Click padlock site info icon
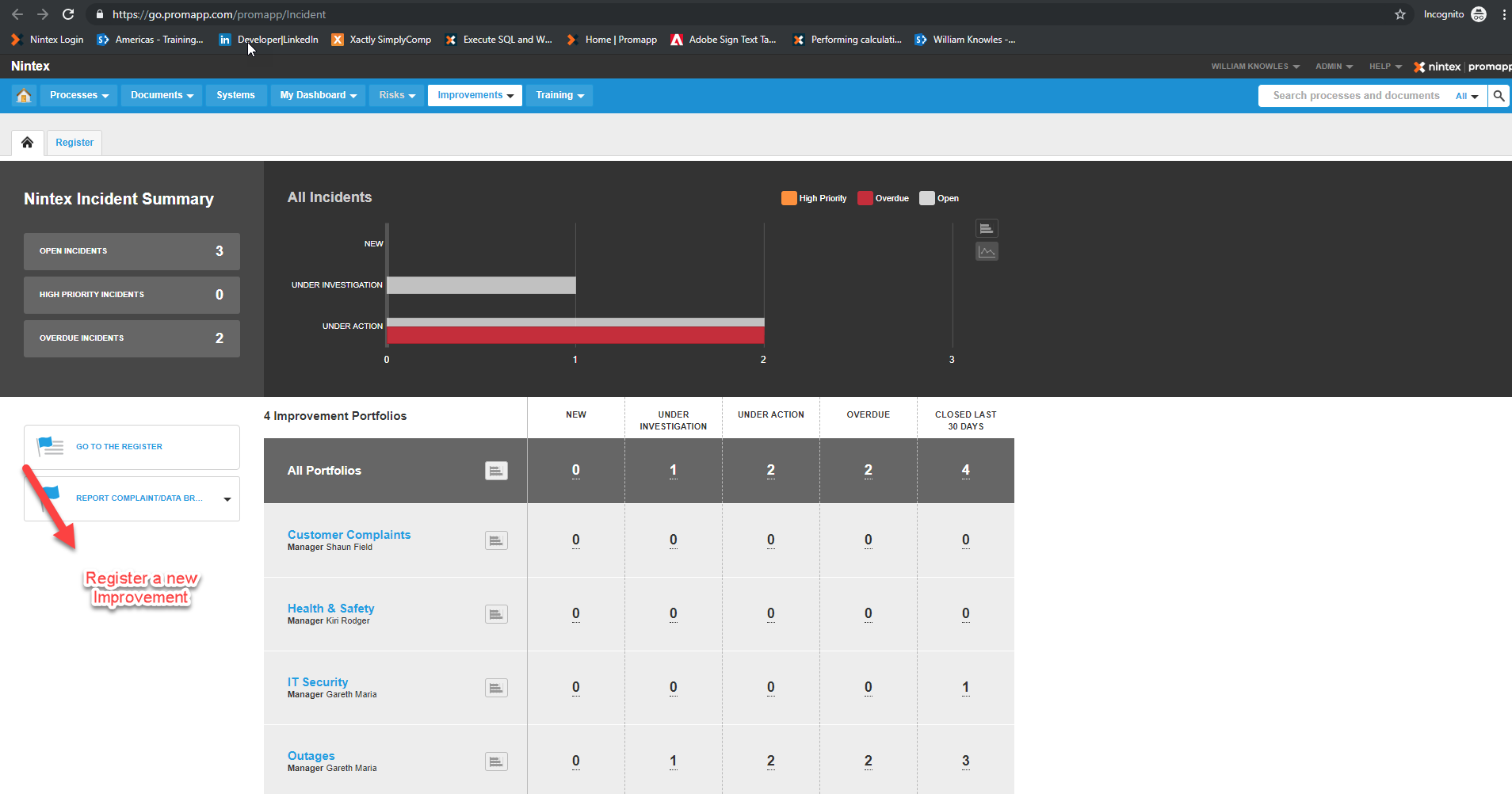This screenshot has width=1512, height=794. [x=99, y=14]
